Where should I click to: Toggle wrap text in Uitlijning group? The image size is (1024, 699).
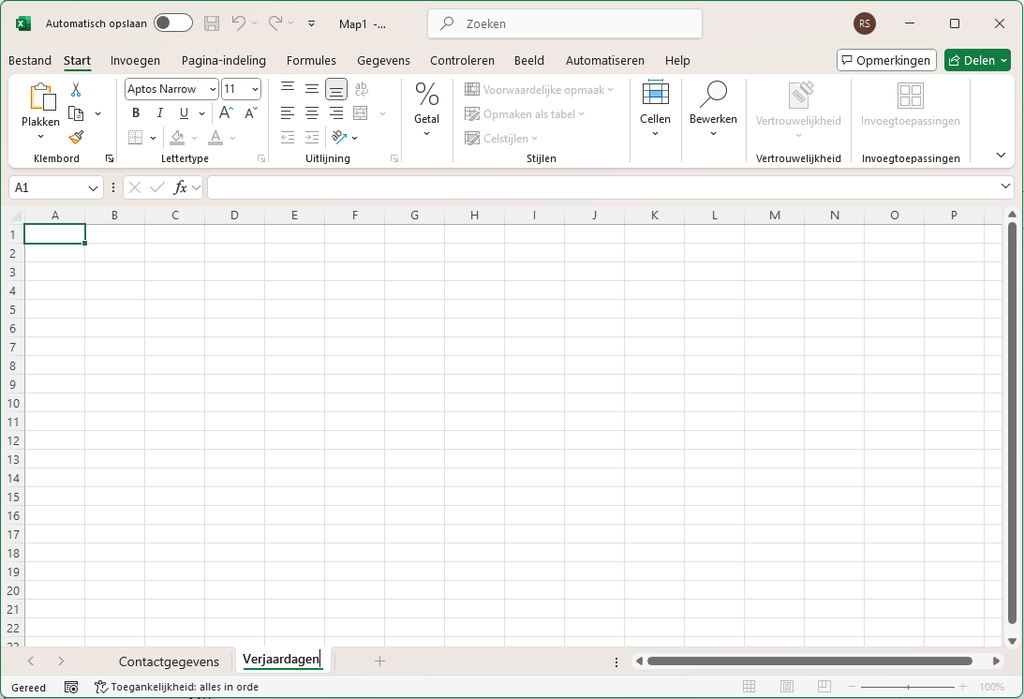click(x=361, y=89)
